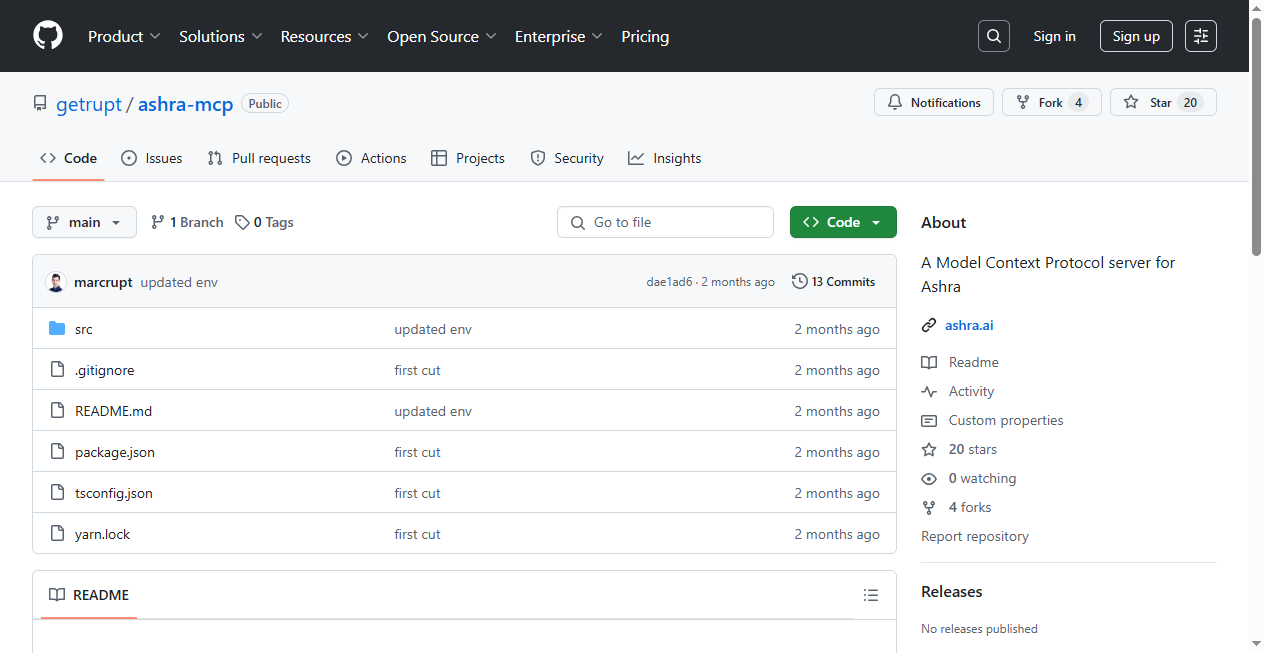The height and width of the screenshot is (653, 1264).
Task: Click the bell icon on Notifications button
Action: 895,102
